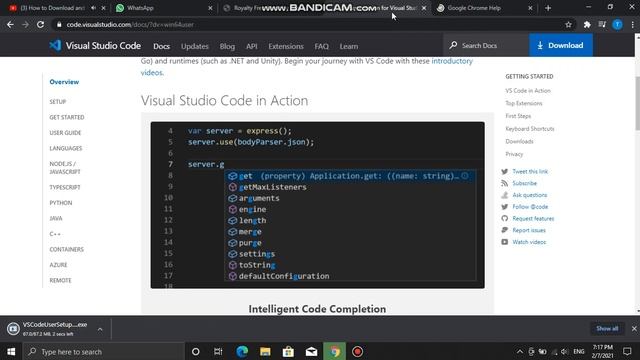Click the blue Download button
The image size is (640, 360).
(x=561, y=45)
